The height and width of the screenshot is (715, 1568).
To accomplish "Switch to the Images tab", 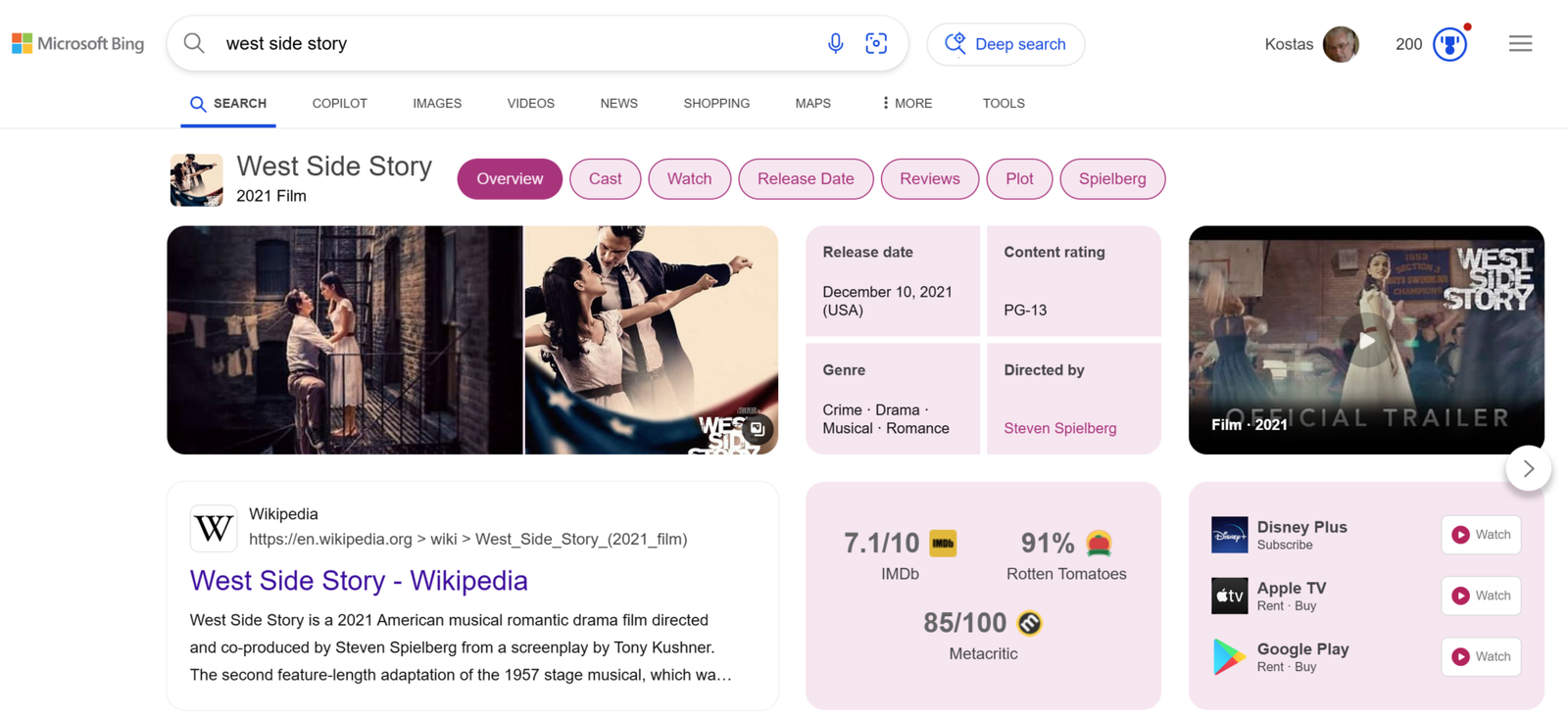I will point(437,103).
